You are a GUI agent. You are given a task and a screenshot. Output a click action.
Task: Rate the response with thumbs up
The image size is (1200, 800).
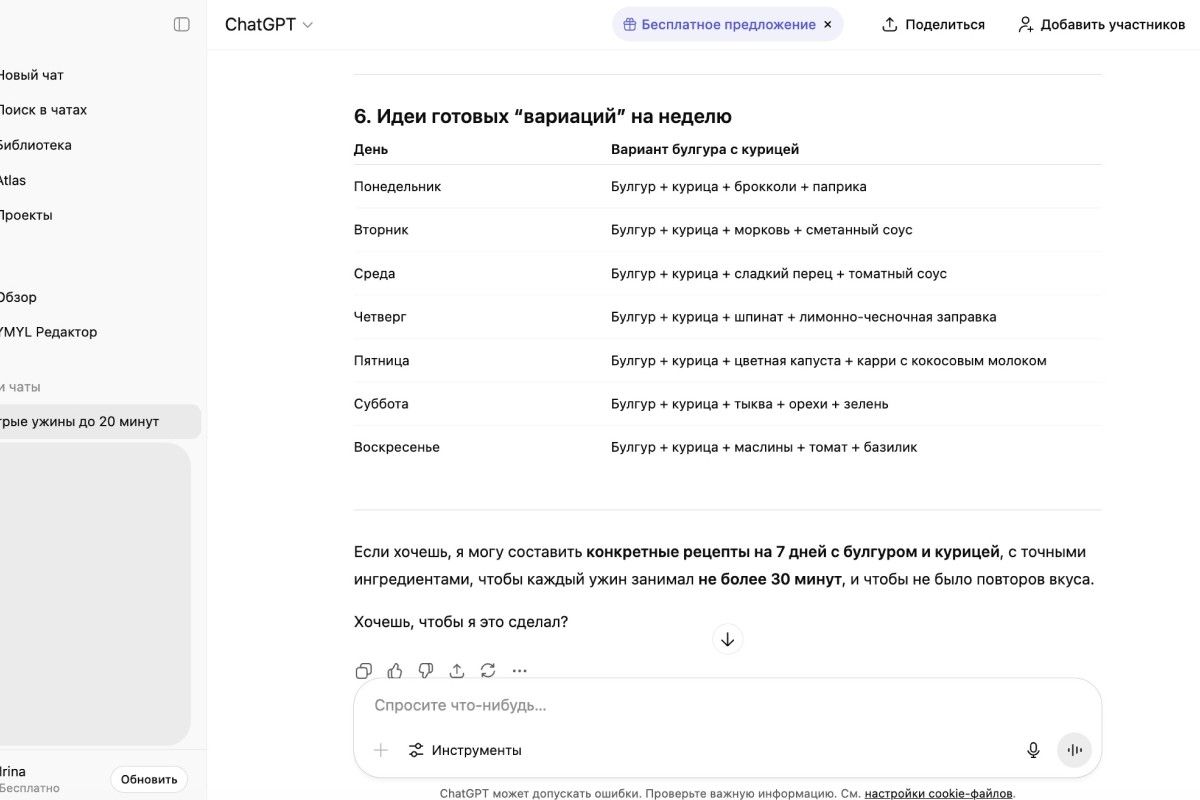[x=395, y=670]
